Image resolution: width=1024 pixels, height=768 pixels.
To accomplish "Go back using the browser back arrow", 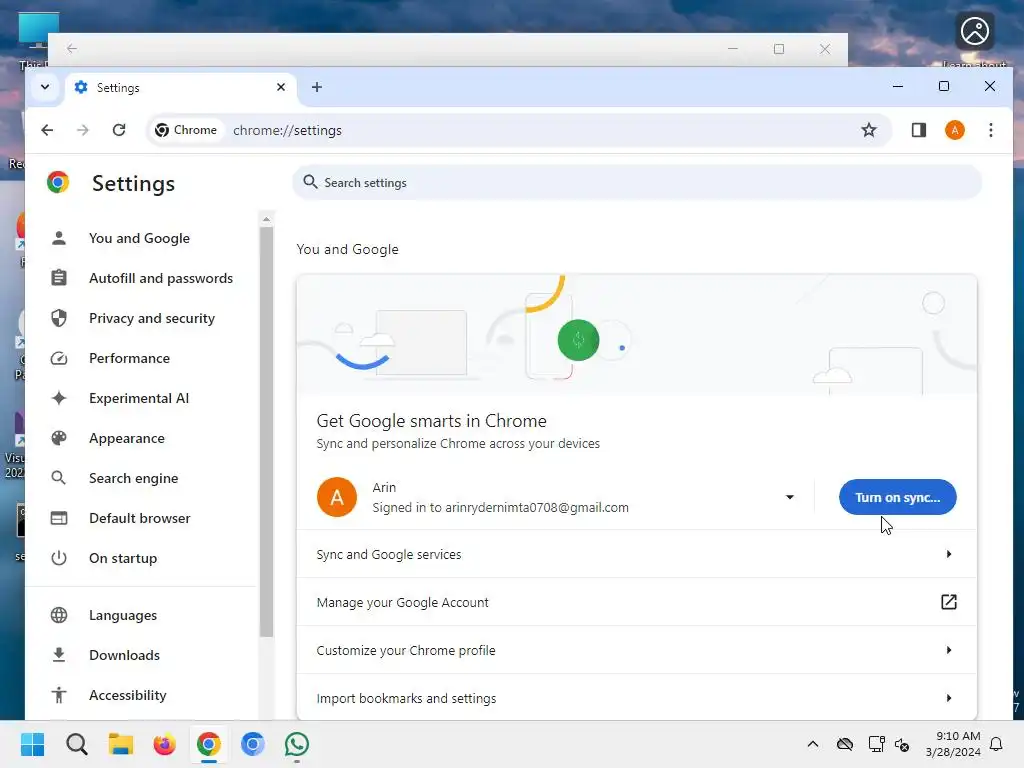I will click(x=47, y=130).
